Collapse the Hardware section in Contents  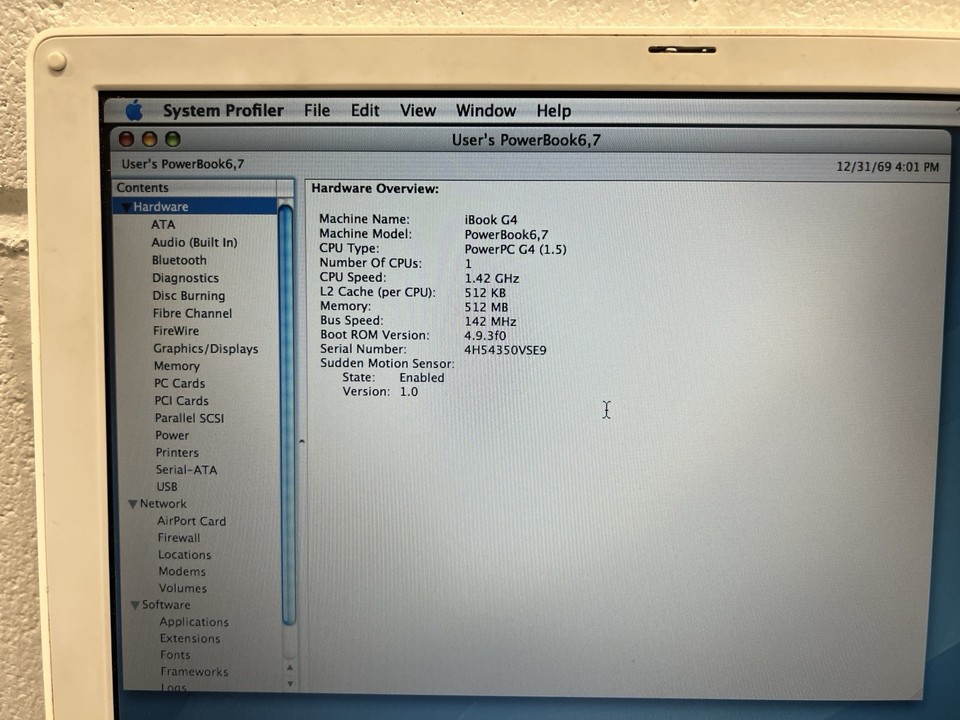tap(124, 206)
